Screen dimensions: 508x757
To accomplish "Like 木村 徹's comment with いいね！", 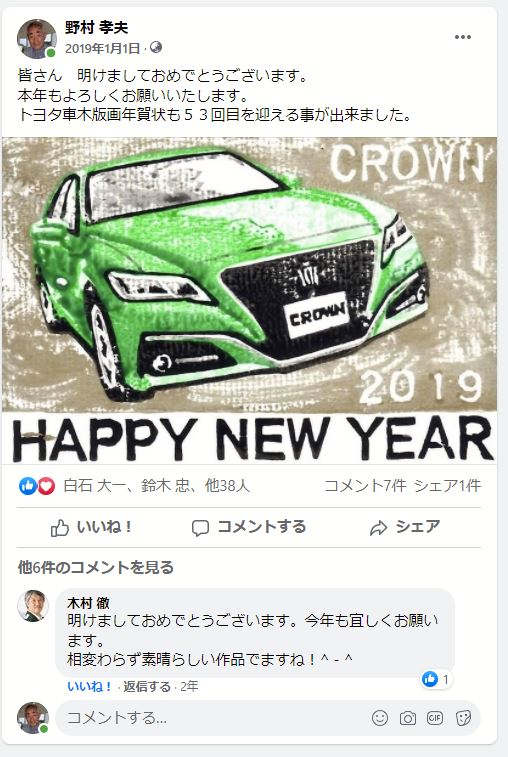I will point(90,686).
